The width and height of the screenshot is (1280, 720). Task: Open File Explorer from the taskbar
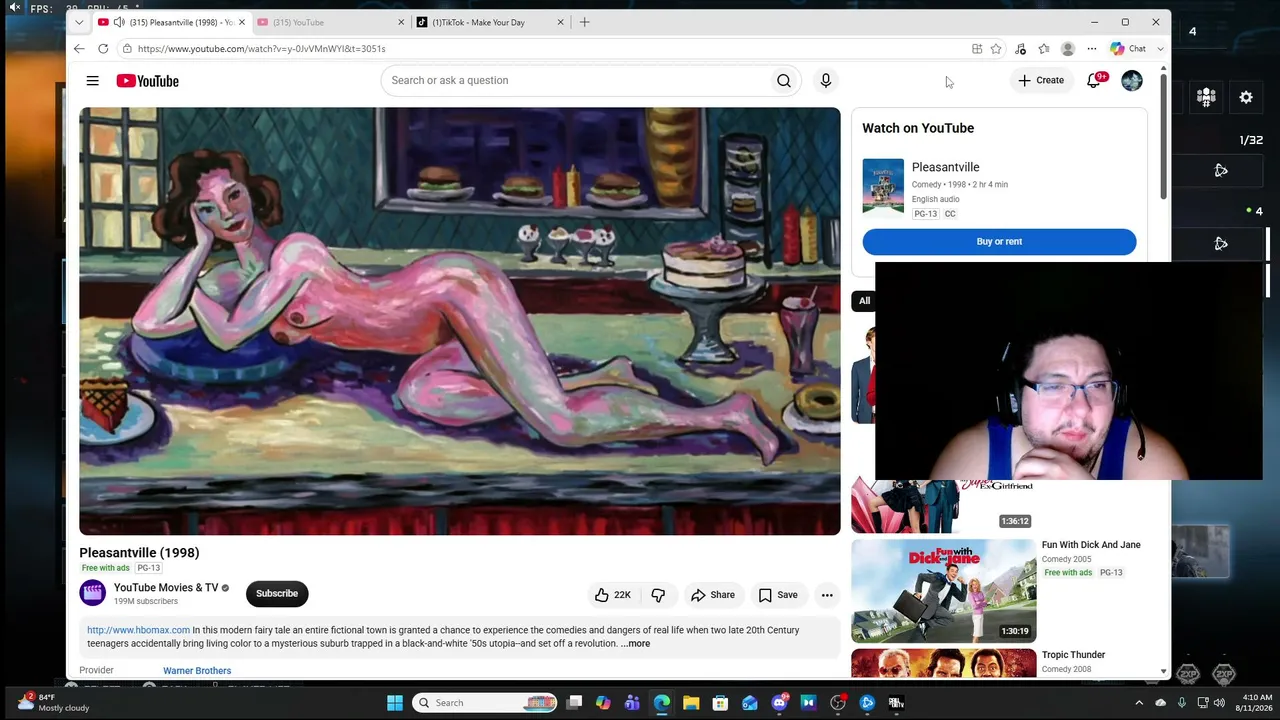point(691,703)
